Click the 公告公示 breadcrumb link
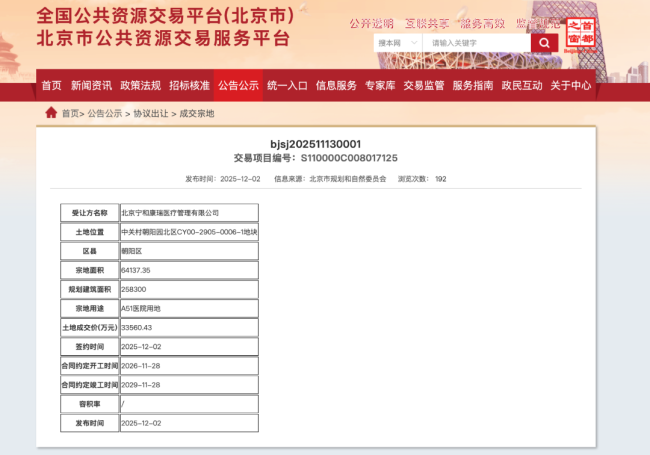The height and width of the screenshot is (455, 650). coord(105,114)
